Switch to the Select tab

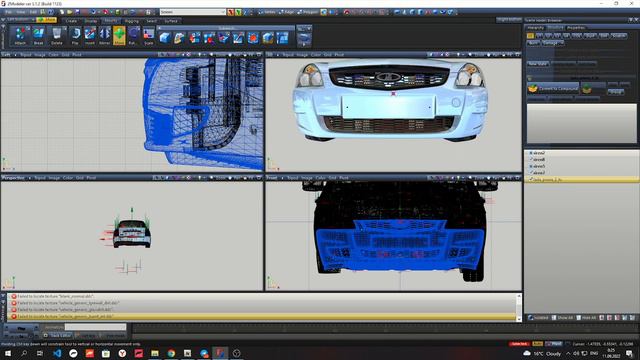pyautogui.click(x=151, y=21)
